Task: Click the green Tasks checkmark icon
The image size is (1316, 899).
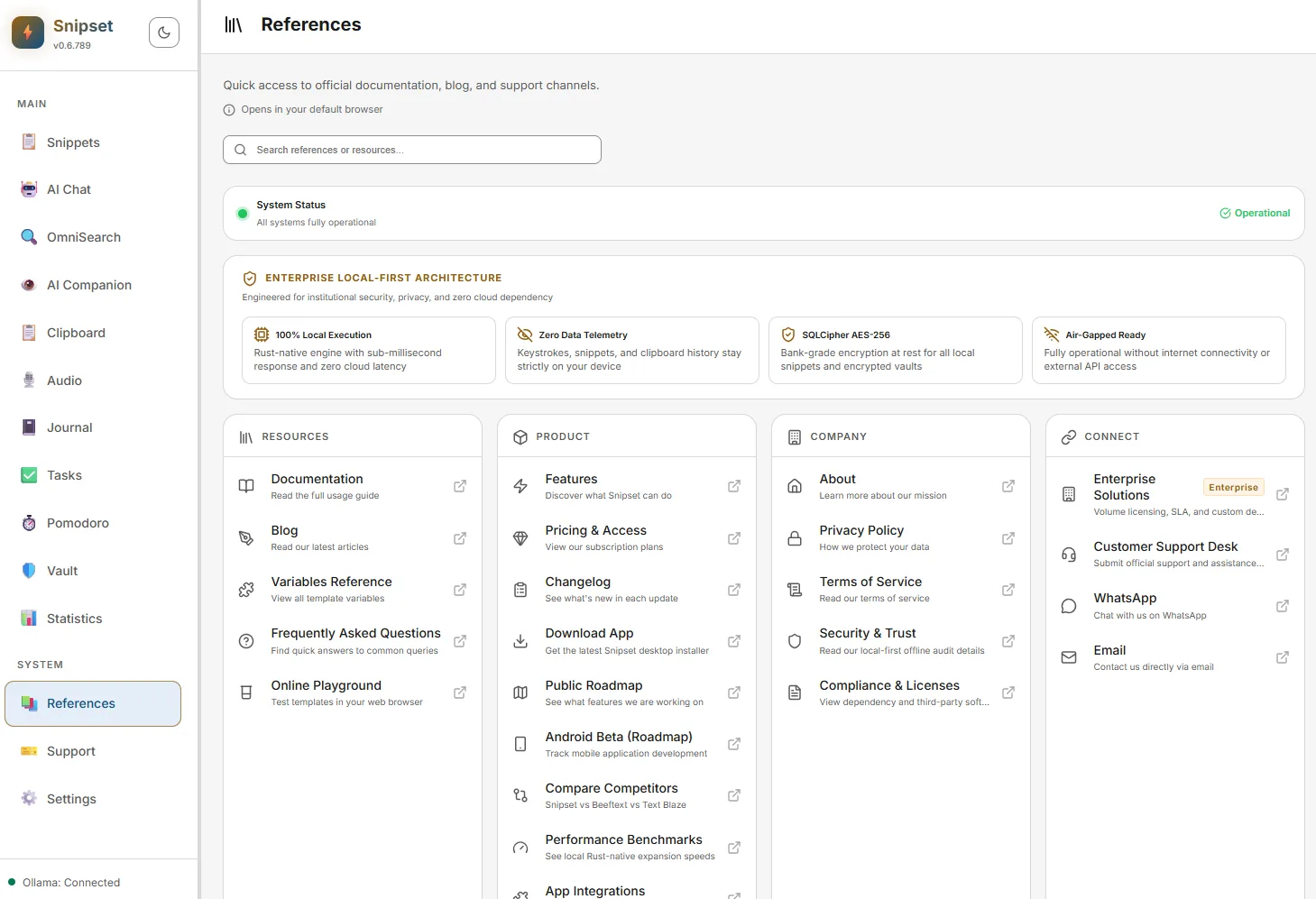Action: pos(29,475)
